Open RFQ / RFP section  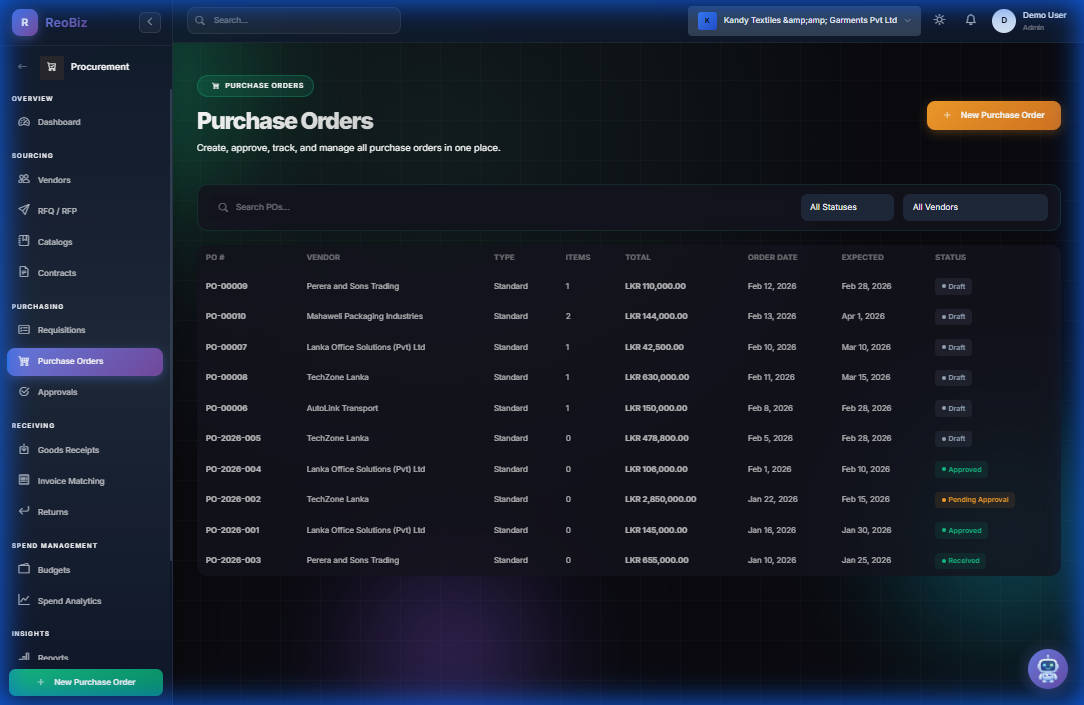tap(22, 210)
